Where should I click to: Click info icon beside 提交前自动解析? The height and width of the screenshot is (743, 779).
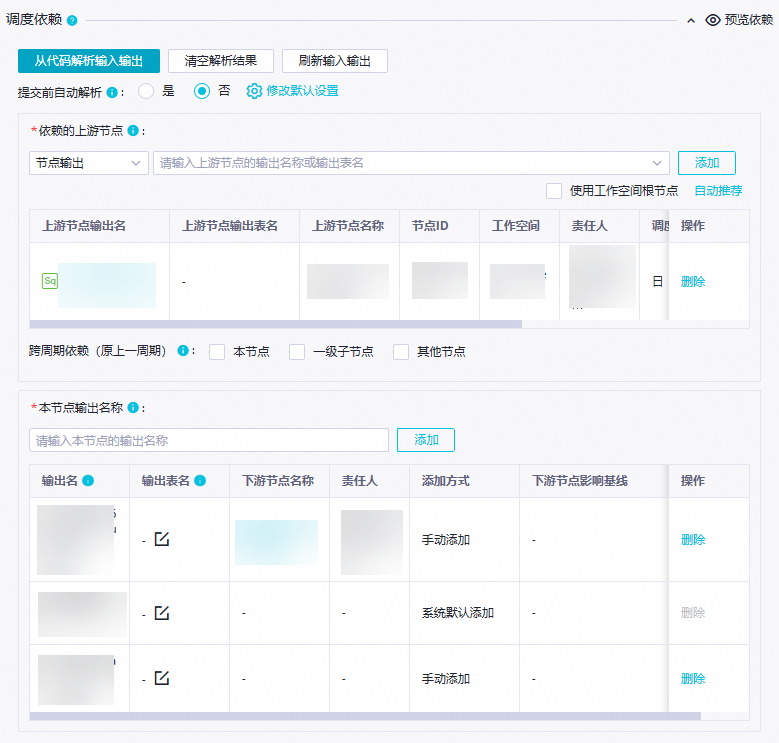click(x=112, y=92)
